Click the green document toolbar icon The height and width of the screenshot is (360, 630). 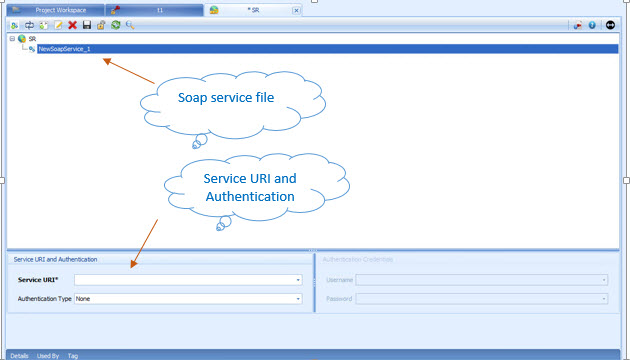[x=43, y=25]
